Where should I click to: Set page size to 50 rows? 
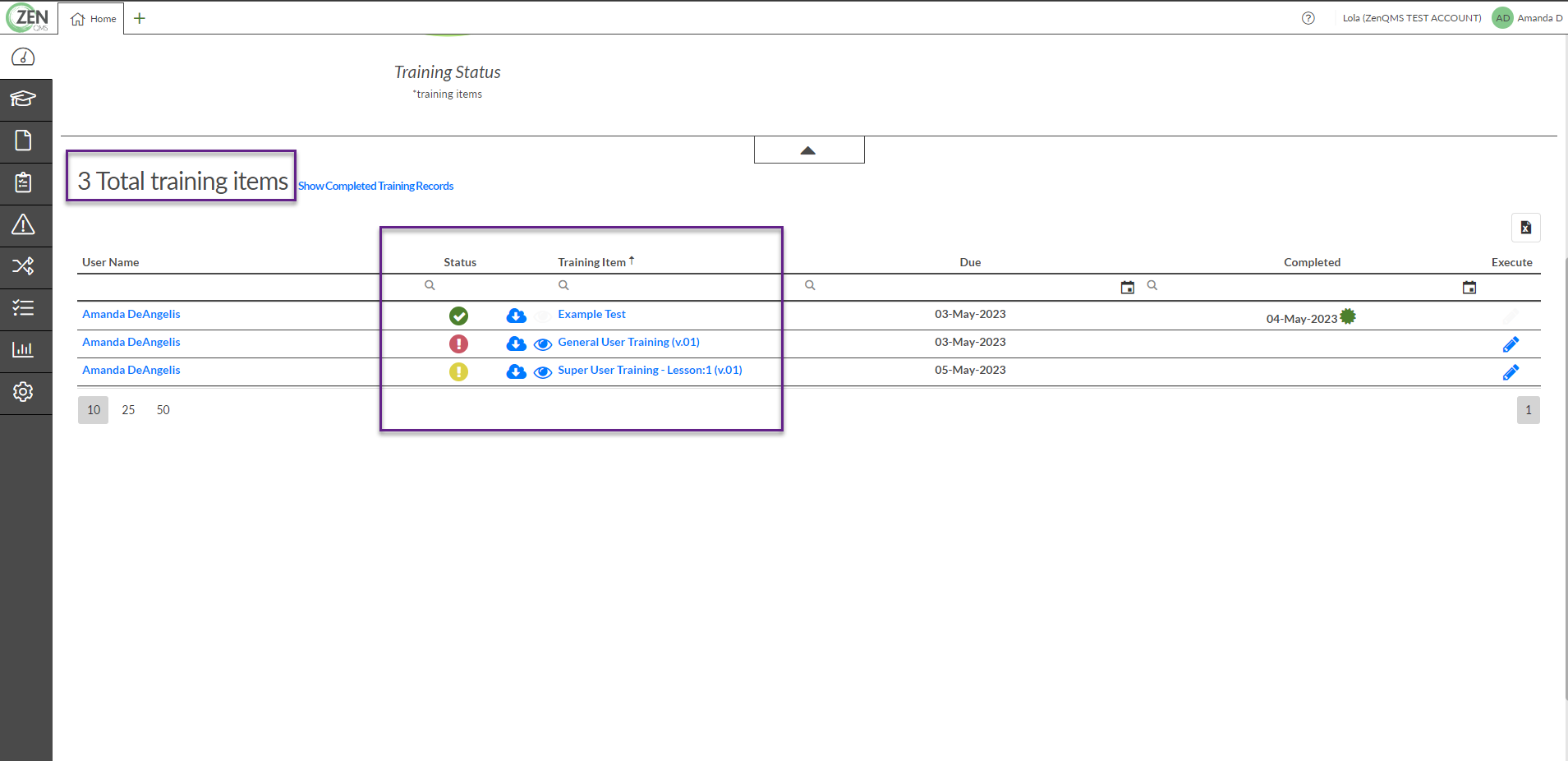pos(163,410)
